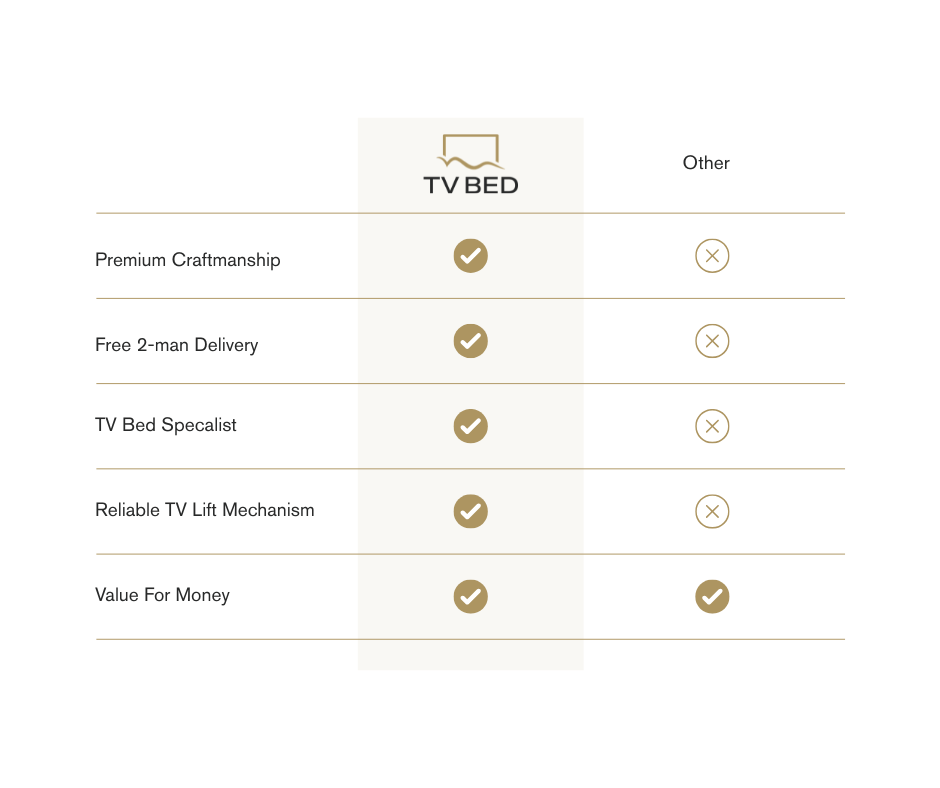Select the Reliable TV Lift Mechanism label
The width and height of the screenshot is (940, 788).
[x=204, y=510]
